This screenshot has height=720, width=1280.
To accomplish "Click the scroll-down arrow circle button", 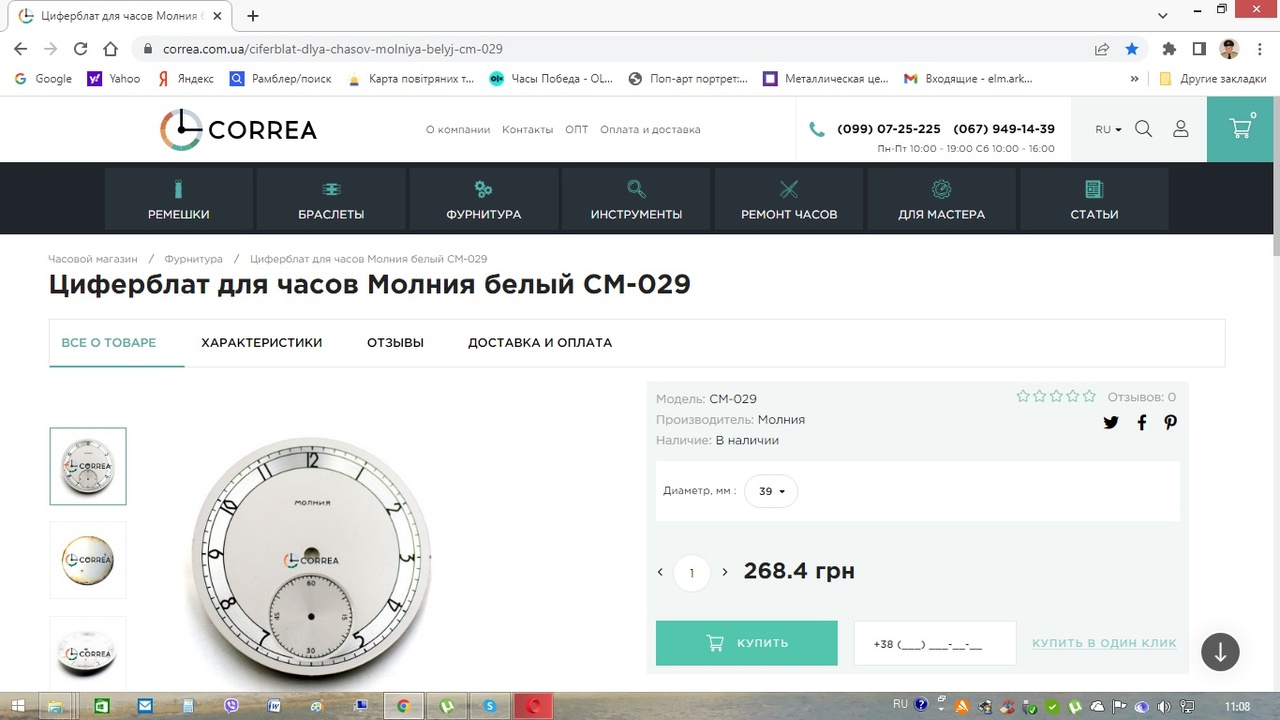I will point(1220,652).
